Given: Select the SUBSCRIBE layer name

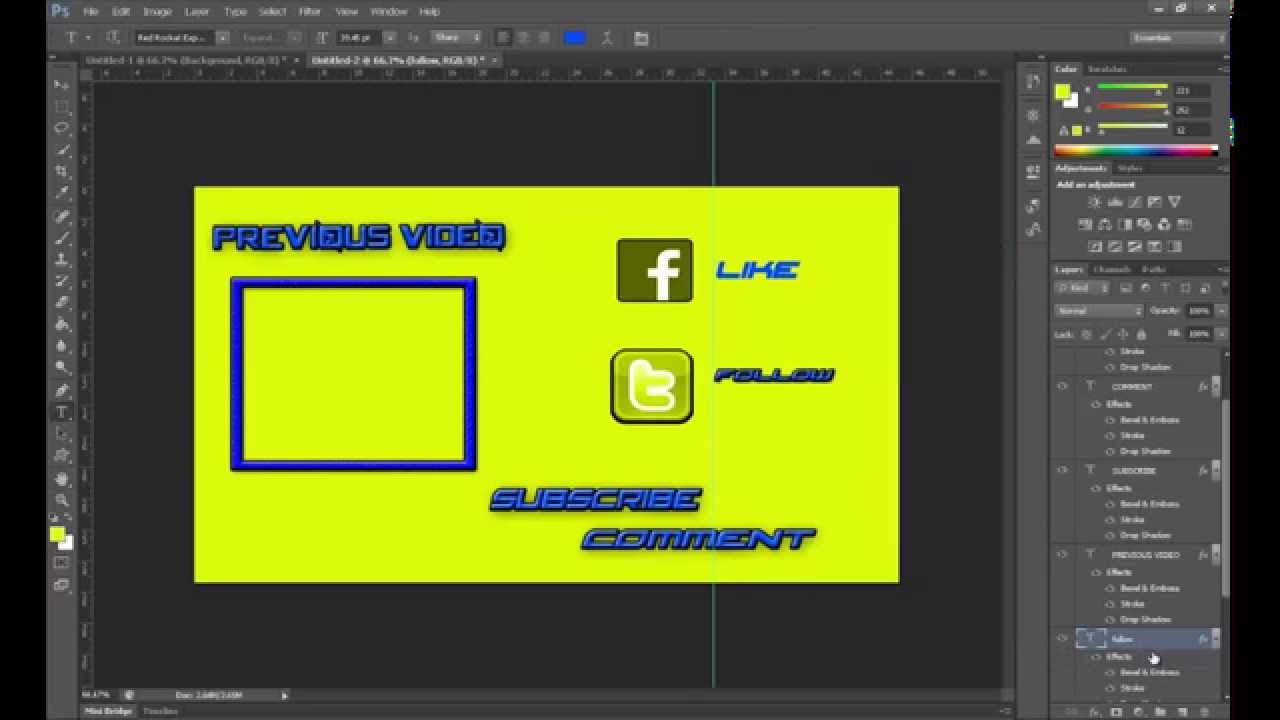Looking at the screenshot, I should [1134, 470].
